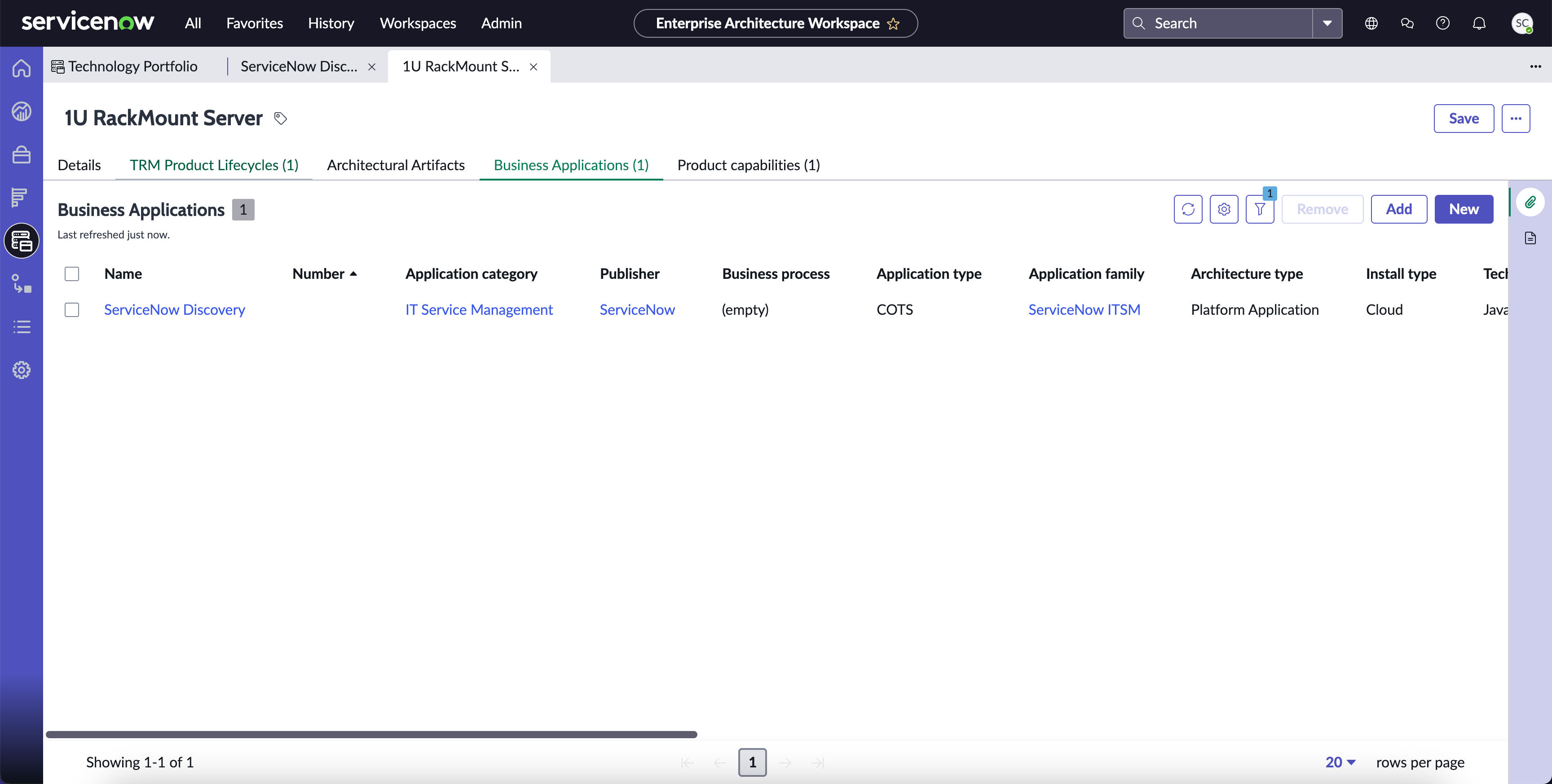Open the briefcase portfolio icon in sidebar

(x=22, y=155)
